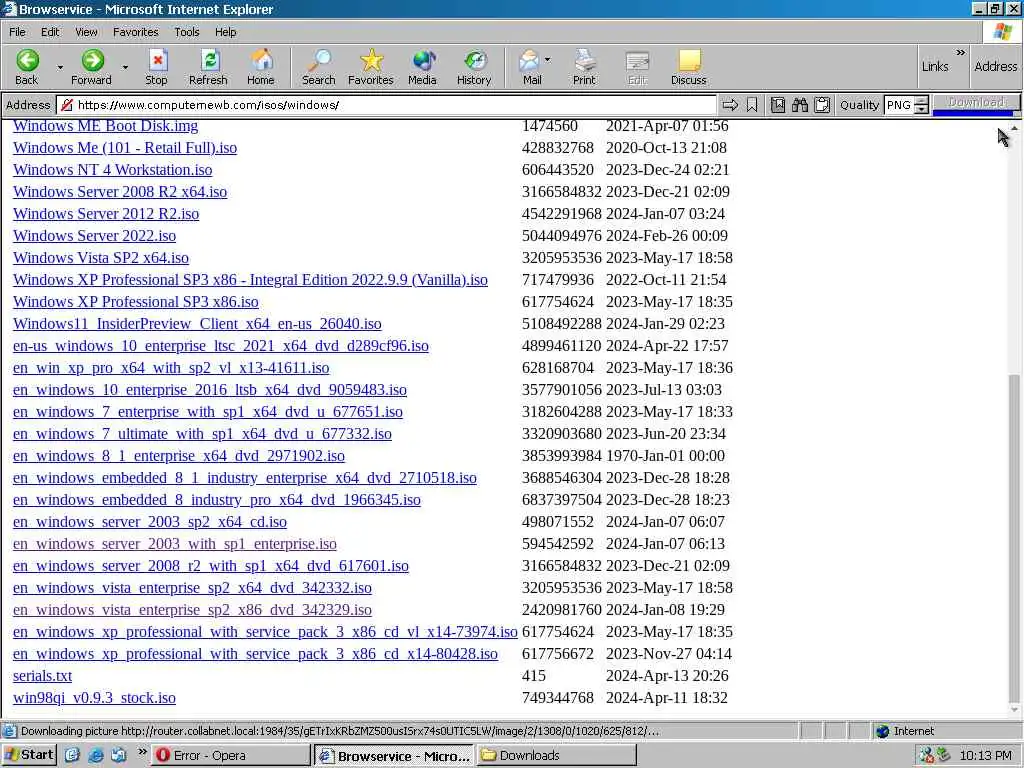Open the Discuss toolbar button
This screenshot has width=1024, height=768.
[x=689, y=67]
